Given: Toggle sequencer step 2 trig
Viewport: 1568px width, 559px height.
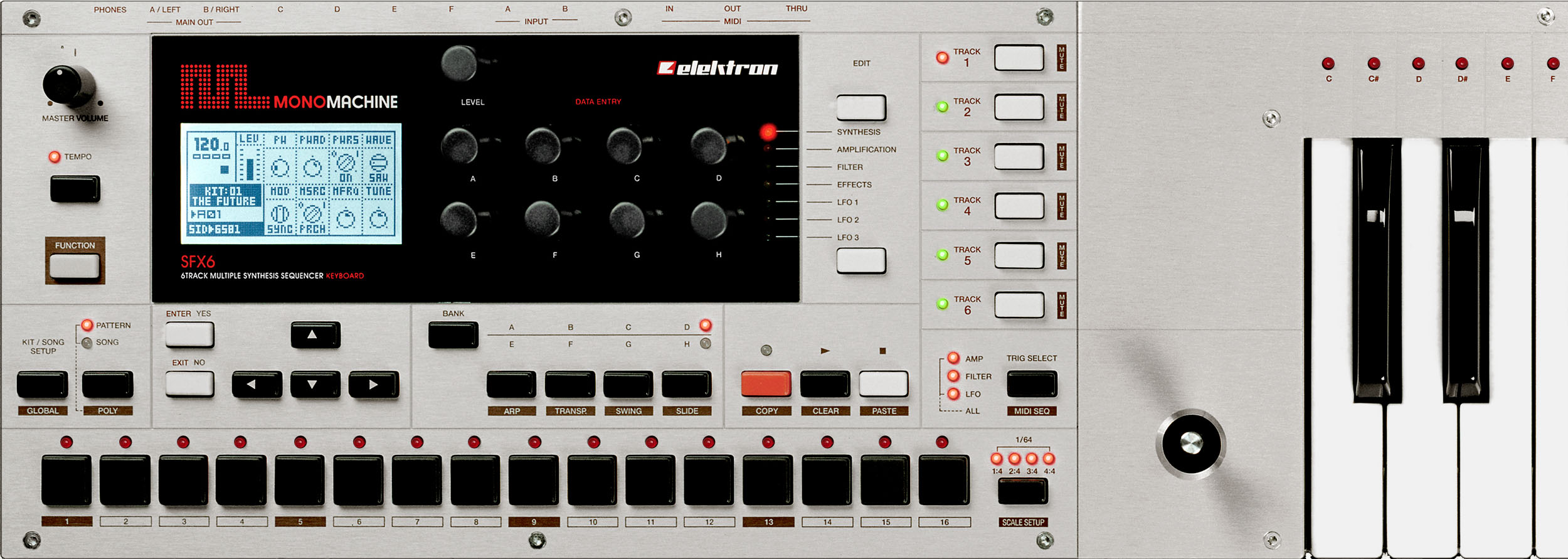Looking at the screenshot, I should point(125,481).
